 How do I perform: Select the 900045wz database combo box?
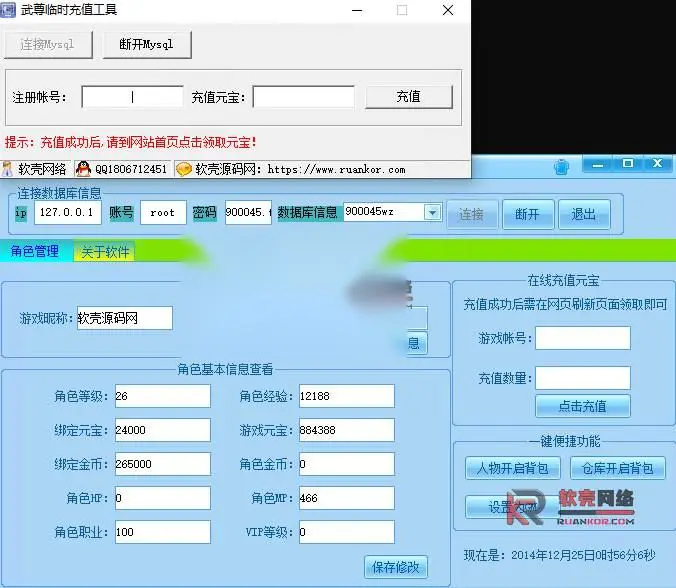392,212
